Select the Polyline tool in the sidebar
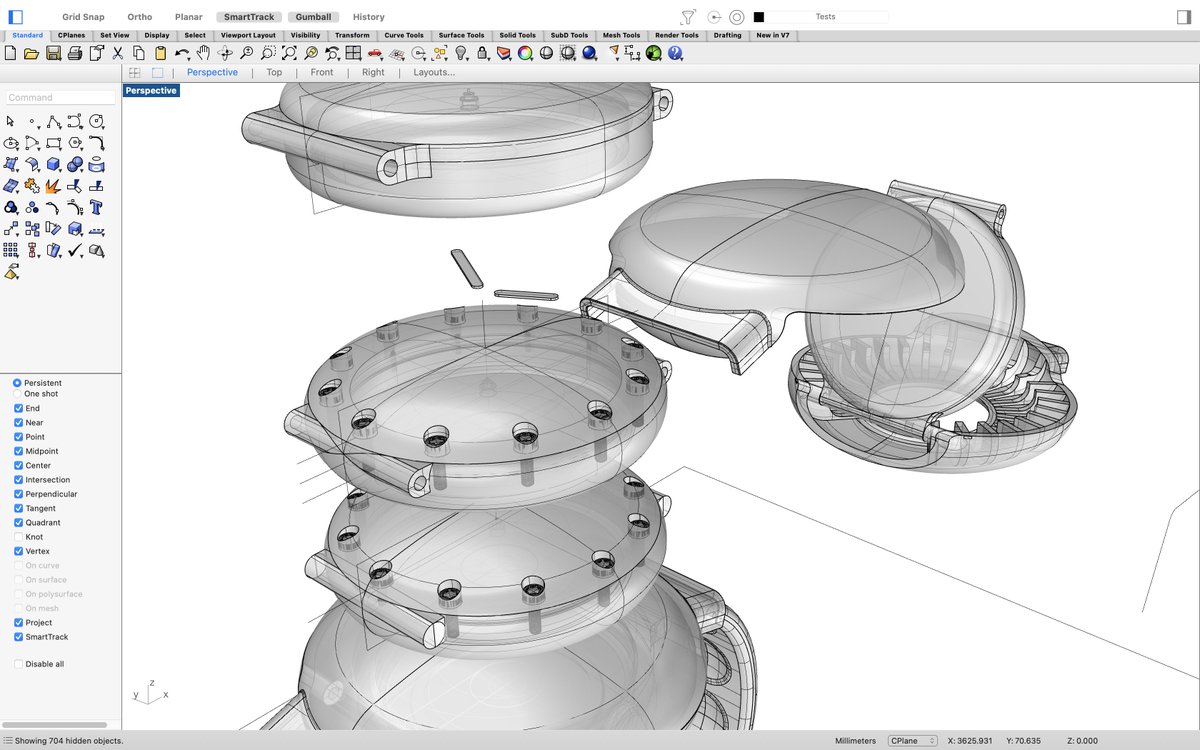 pos(53,121)
